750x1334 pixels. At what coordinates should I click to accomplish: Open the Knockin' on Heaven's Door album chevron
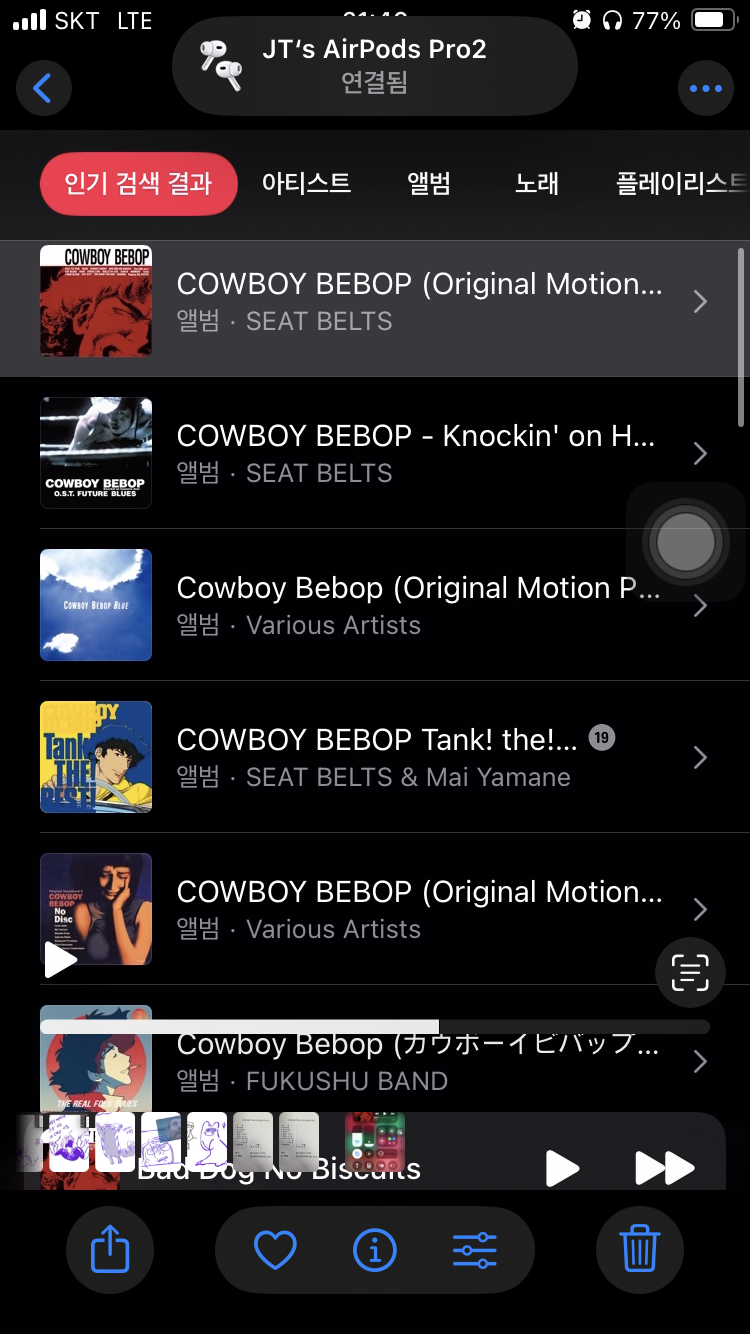point(700,454)
